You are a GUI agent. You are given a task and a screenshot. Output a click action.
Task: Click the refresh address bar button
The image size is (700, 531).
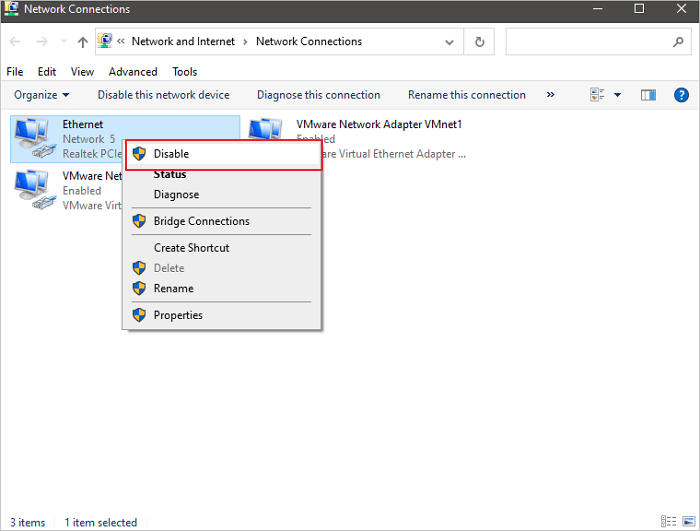[480, 42]
